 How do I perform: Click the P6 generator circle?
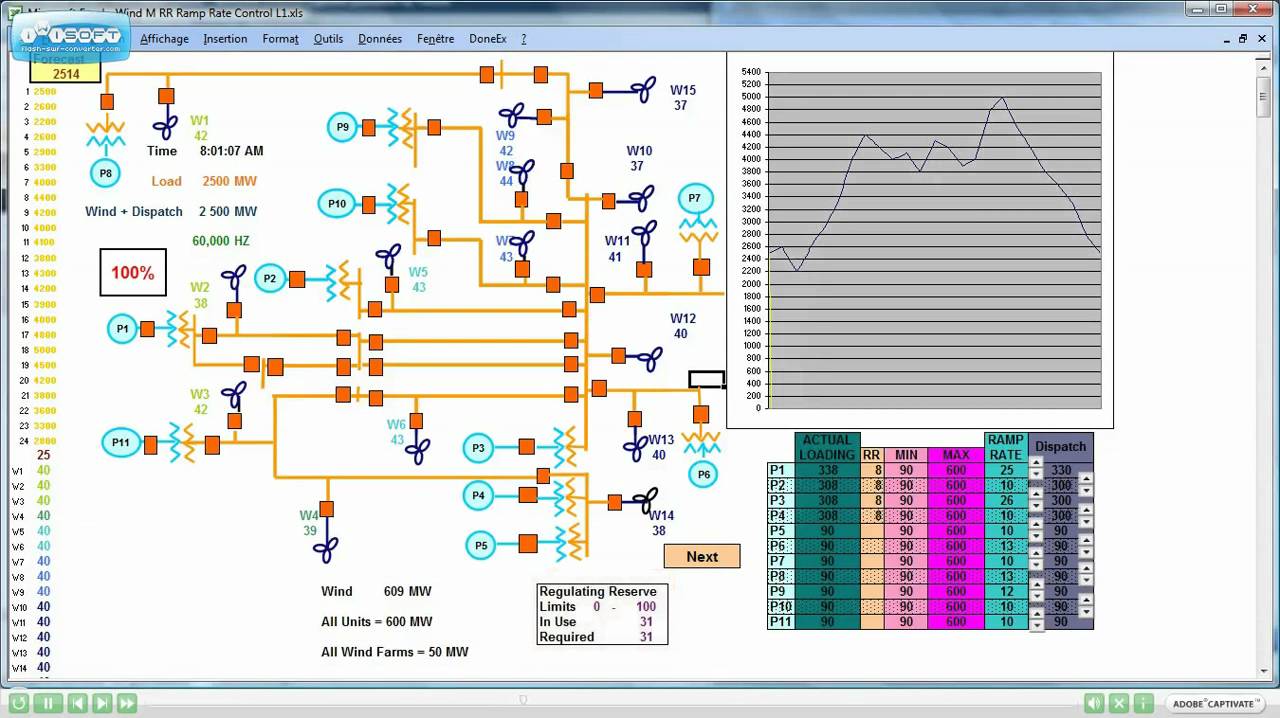(x=704, y=474)
